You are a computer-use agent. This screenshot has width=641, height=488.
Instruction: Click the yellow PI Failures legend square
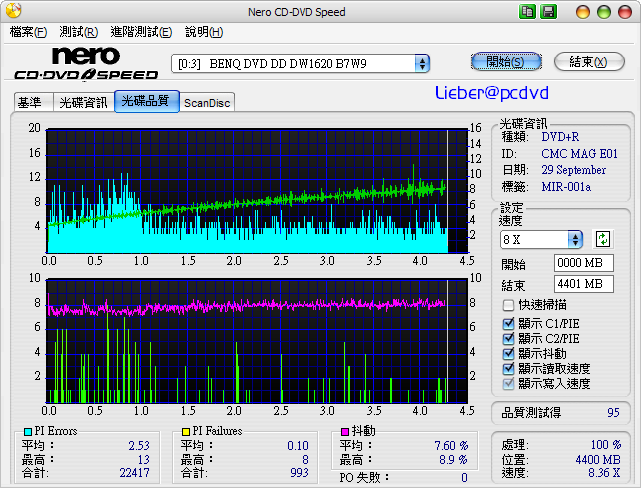coord(186,431)
